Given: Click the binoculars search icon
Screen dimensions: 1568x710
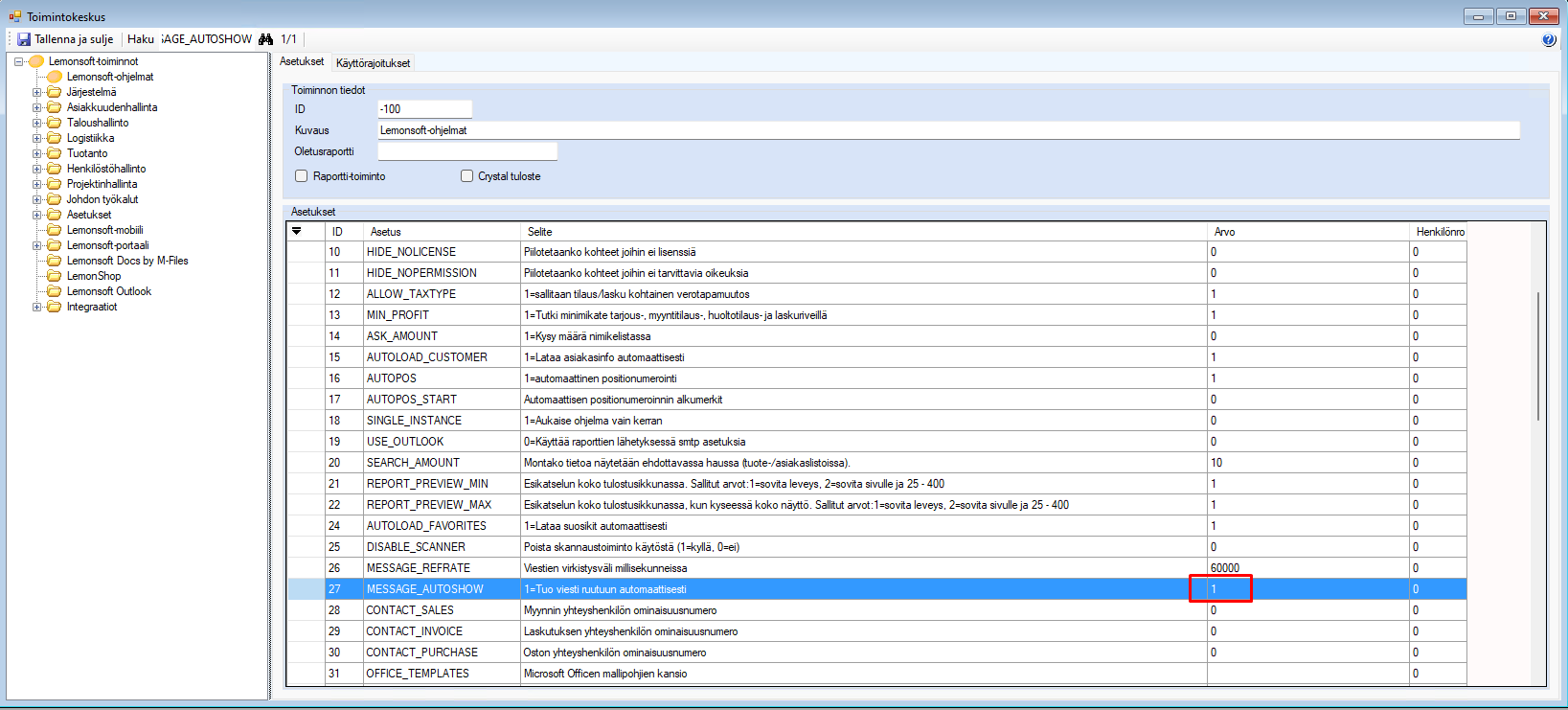Looking at the screenshot, I should coord(266,39).
